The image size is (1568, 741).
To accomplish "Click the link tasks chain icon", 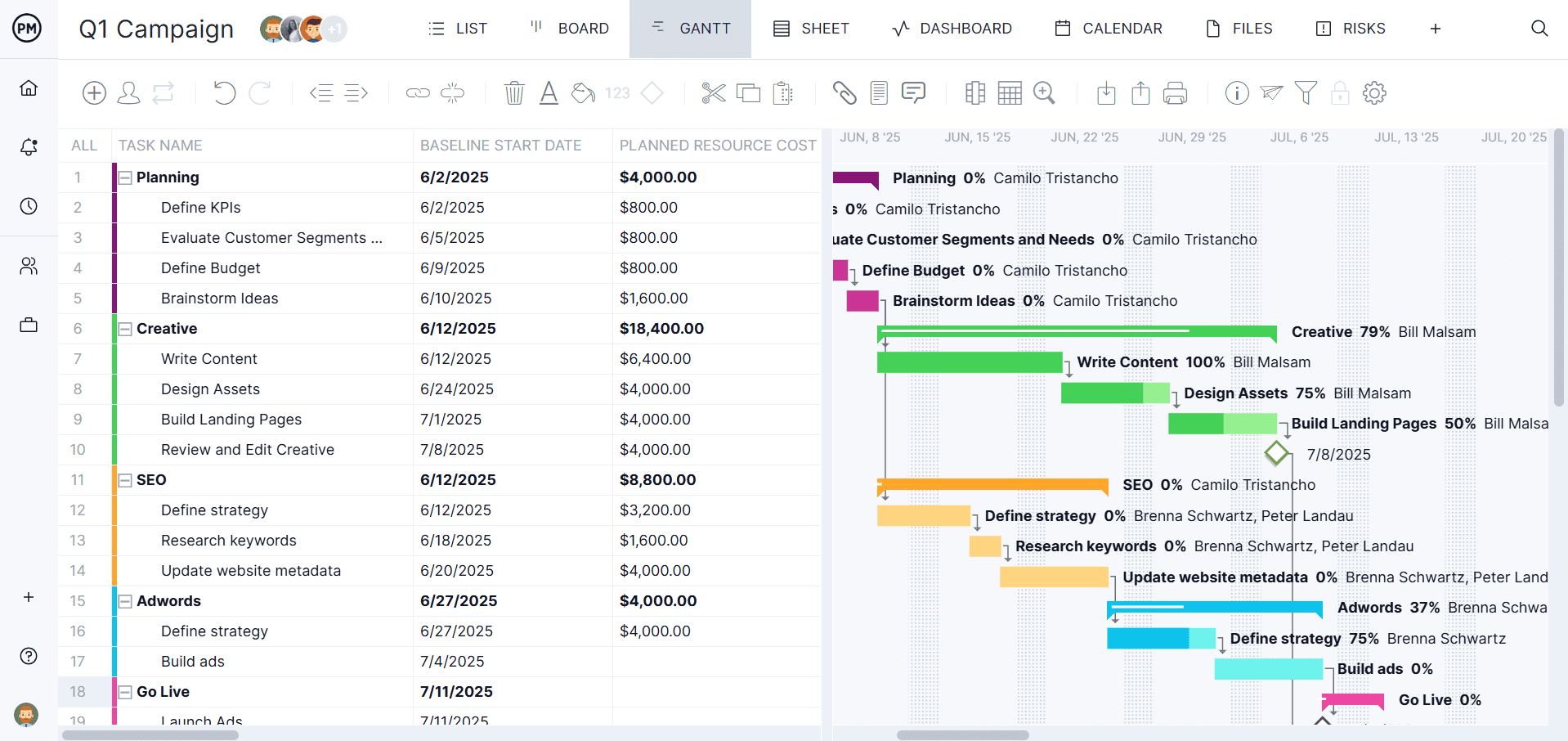I will coord(418,93).
